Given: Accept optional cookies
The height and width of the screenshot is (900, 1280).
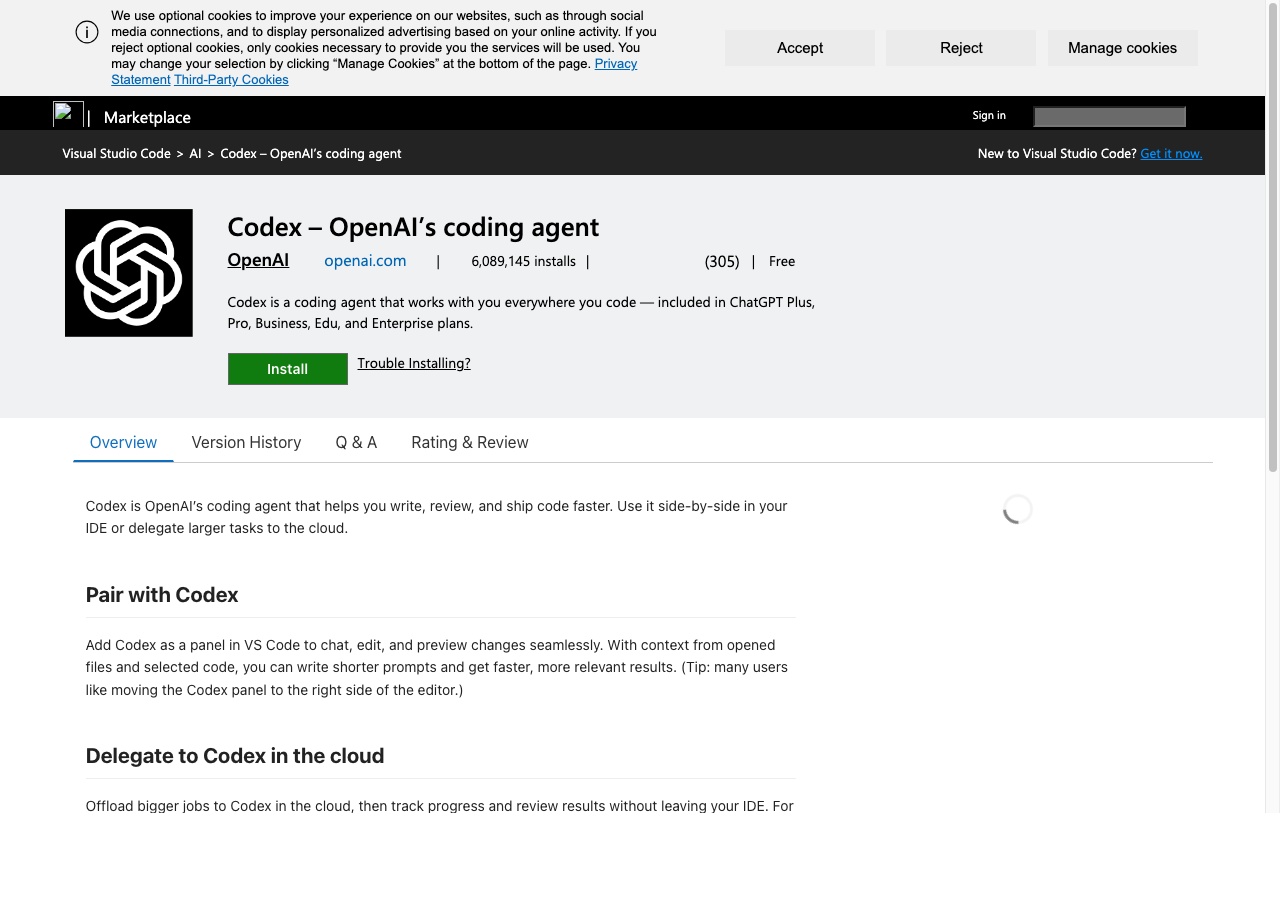Looking at the screenshot, I should pos(800,48).
